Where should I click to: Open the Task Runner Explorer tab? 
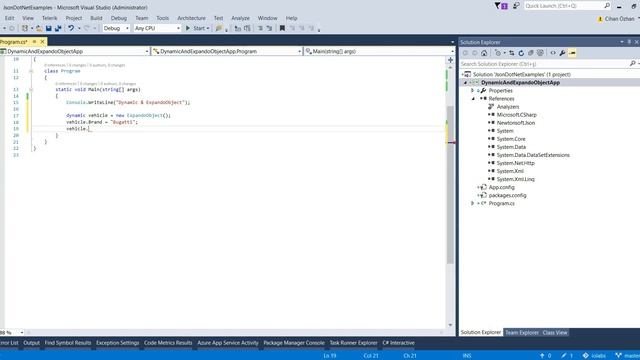(x=353, y=343)
